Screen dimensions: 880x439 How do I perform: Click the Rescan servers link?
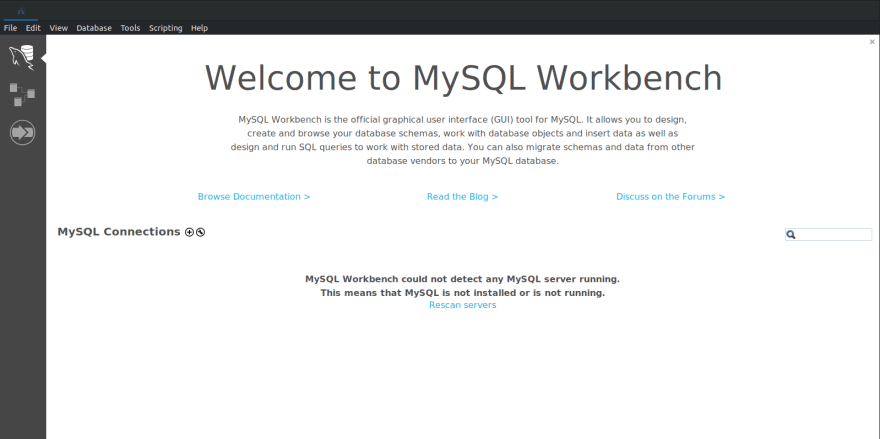462,305
